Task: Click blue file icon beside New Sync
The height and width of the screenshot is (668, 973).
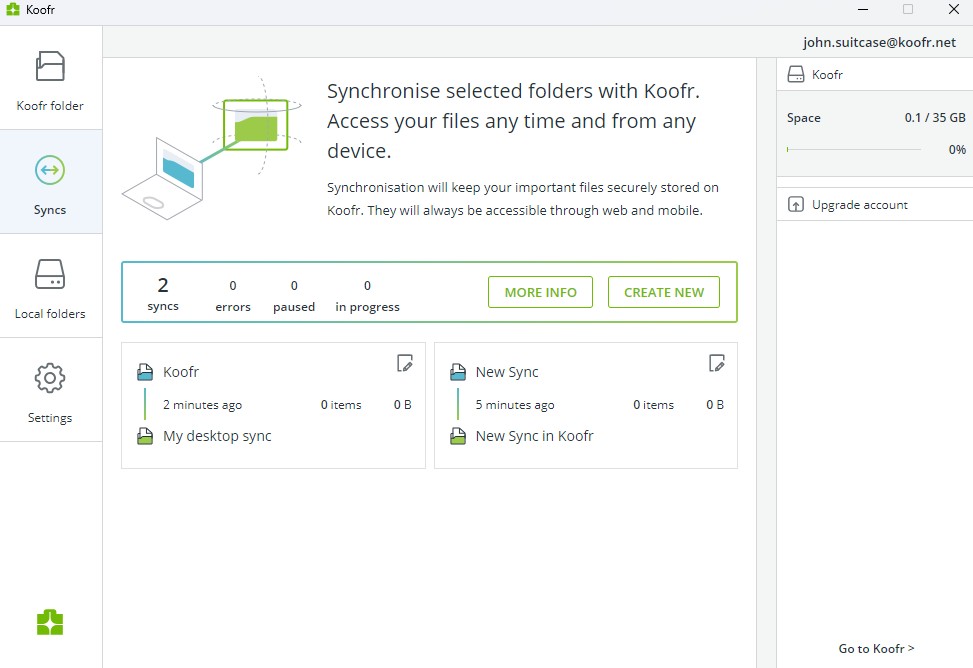Action: tap(458, 372)
